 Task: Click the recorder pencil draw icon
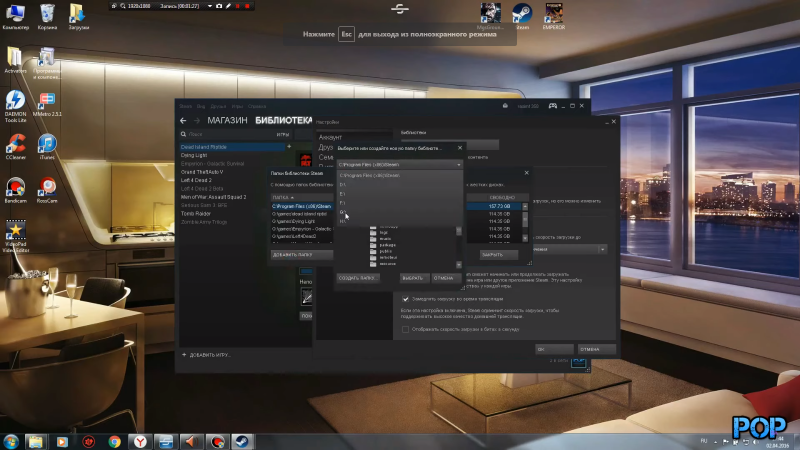228,6
